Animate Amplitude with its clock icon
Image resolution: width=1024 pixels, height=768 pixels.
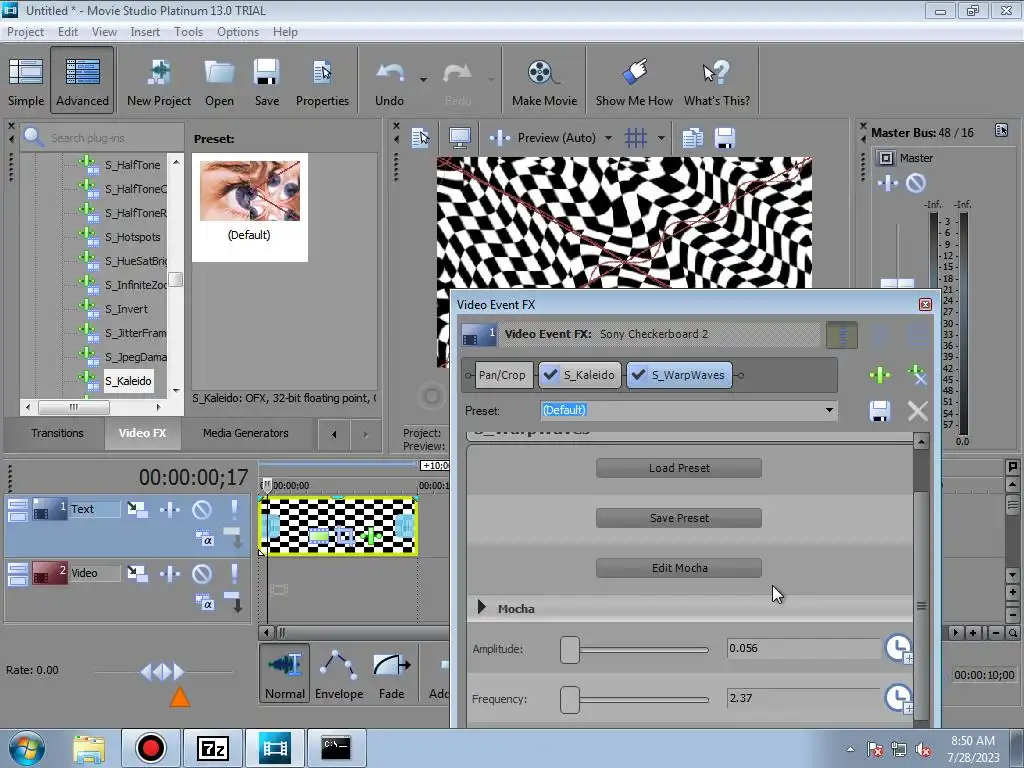899,648
